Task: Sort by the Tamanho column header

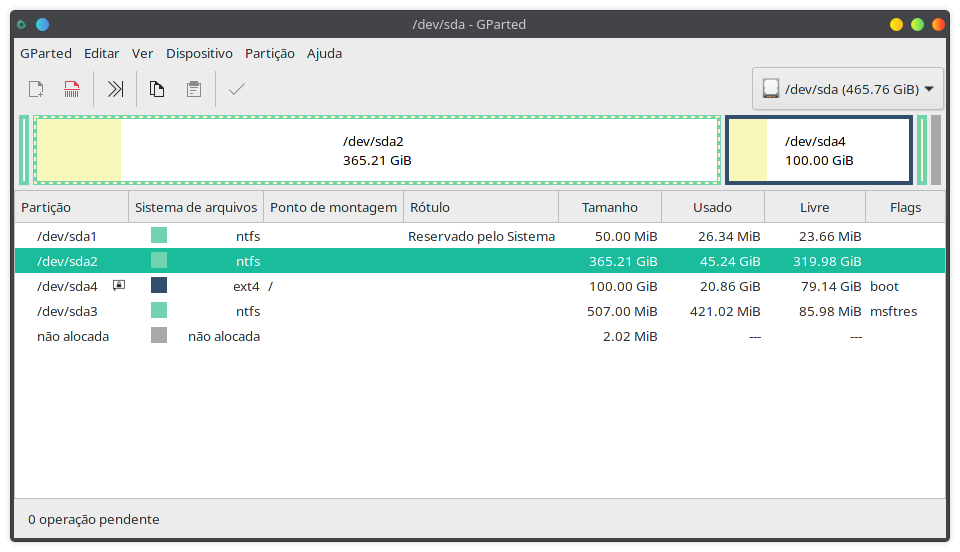Action: 610,207
